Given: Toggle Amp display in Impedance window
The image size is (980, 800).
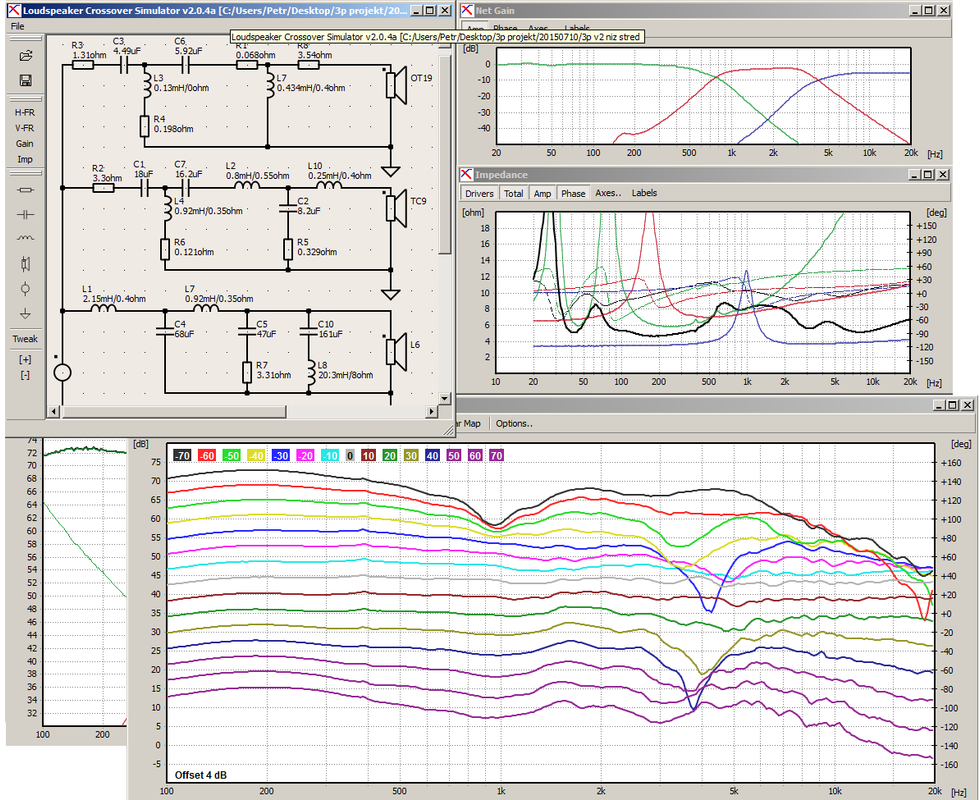Looking at the screenshot, I should point(542,194).
